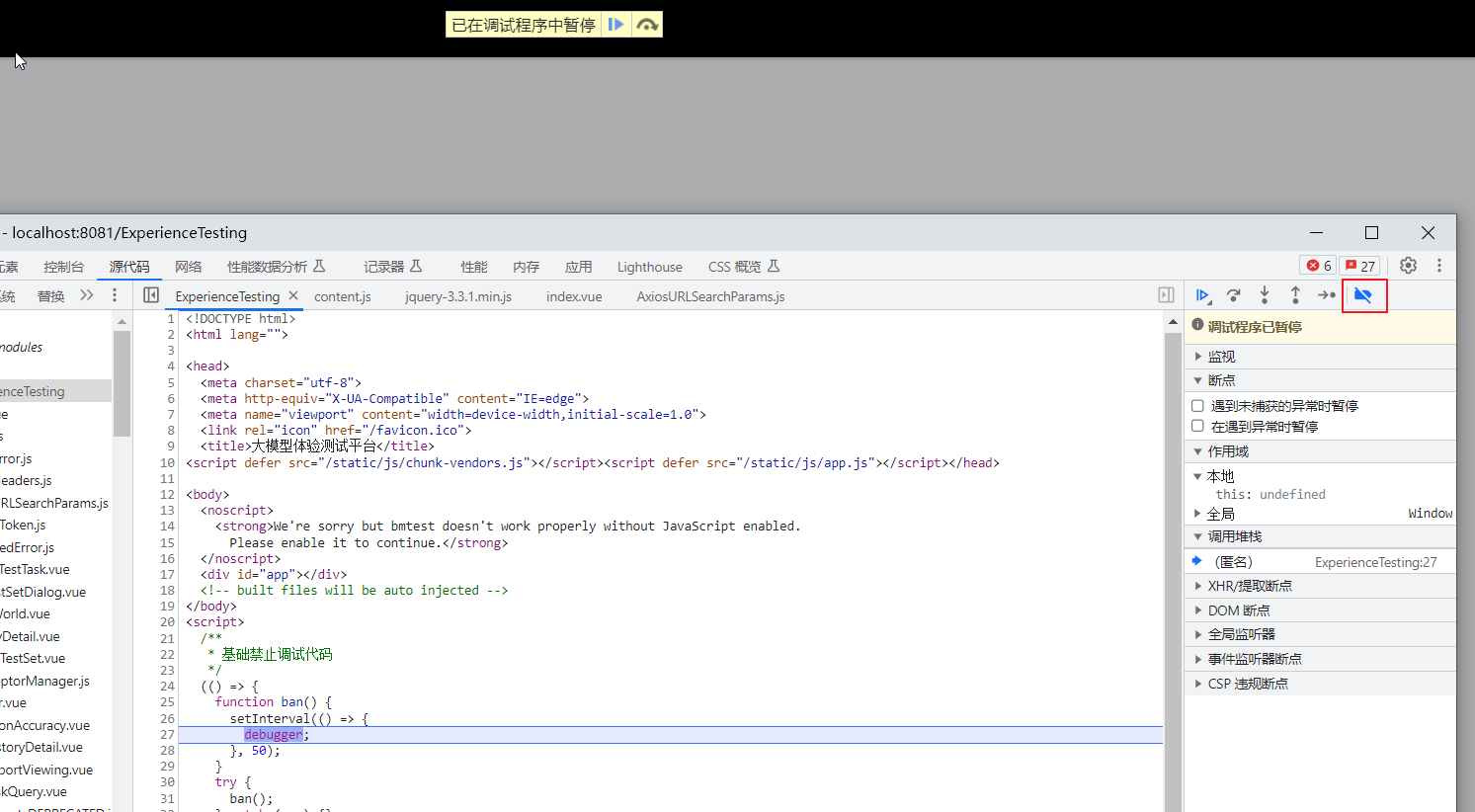This screenshot has height=812, width=1475.
Task: Expand XHR/提取断点 section
Action: coord(1320,586)
